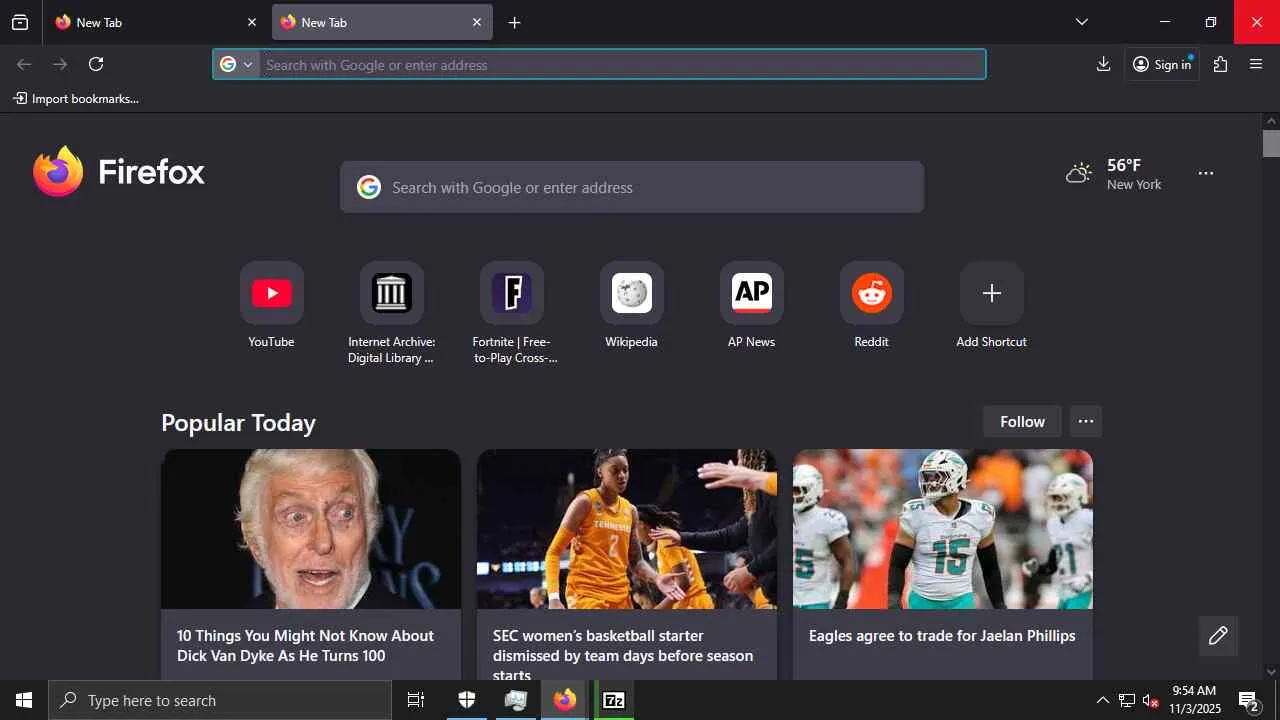Close the first New Tab
The height and width of the screenshot is (720, 1280).
click(x=251, y=22)
